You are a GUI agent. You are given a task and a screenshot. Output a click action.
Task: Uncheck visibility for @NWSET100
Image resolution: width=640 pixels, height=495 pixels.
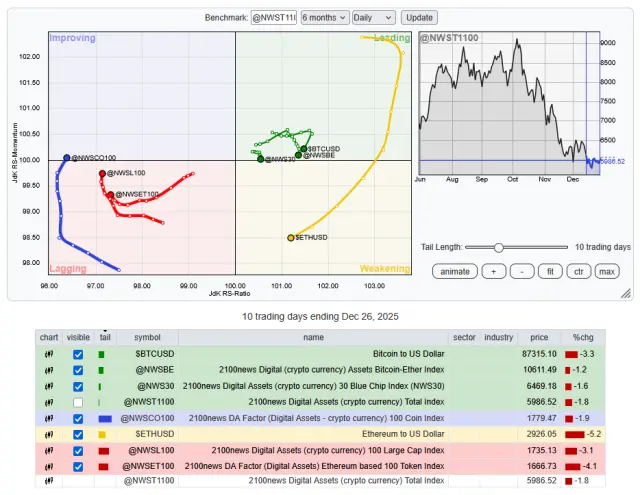78,466
